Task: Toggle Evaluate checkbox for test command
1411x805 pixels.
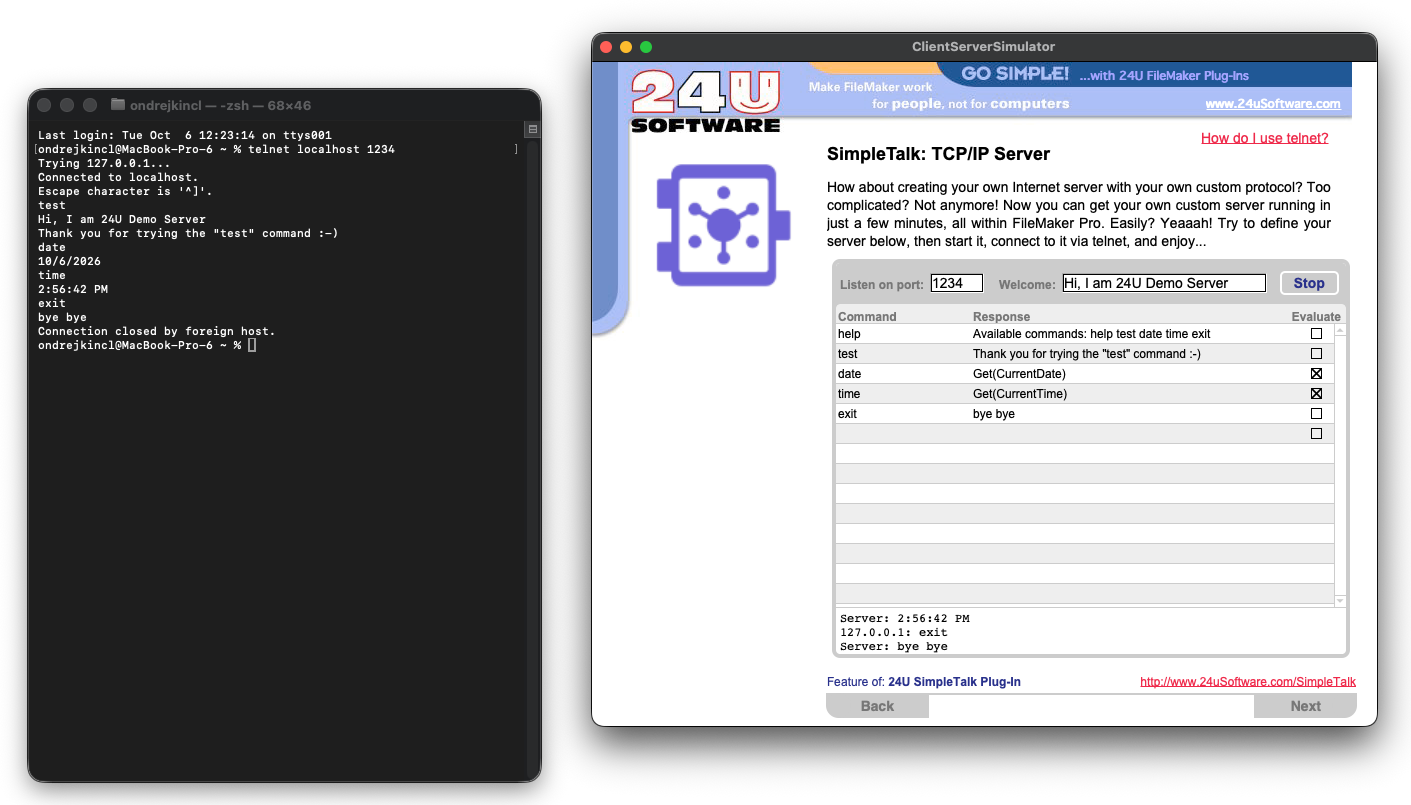Action: [x=1316, y=354]
